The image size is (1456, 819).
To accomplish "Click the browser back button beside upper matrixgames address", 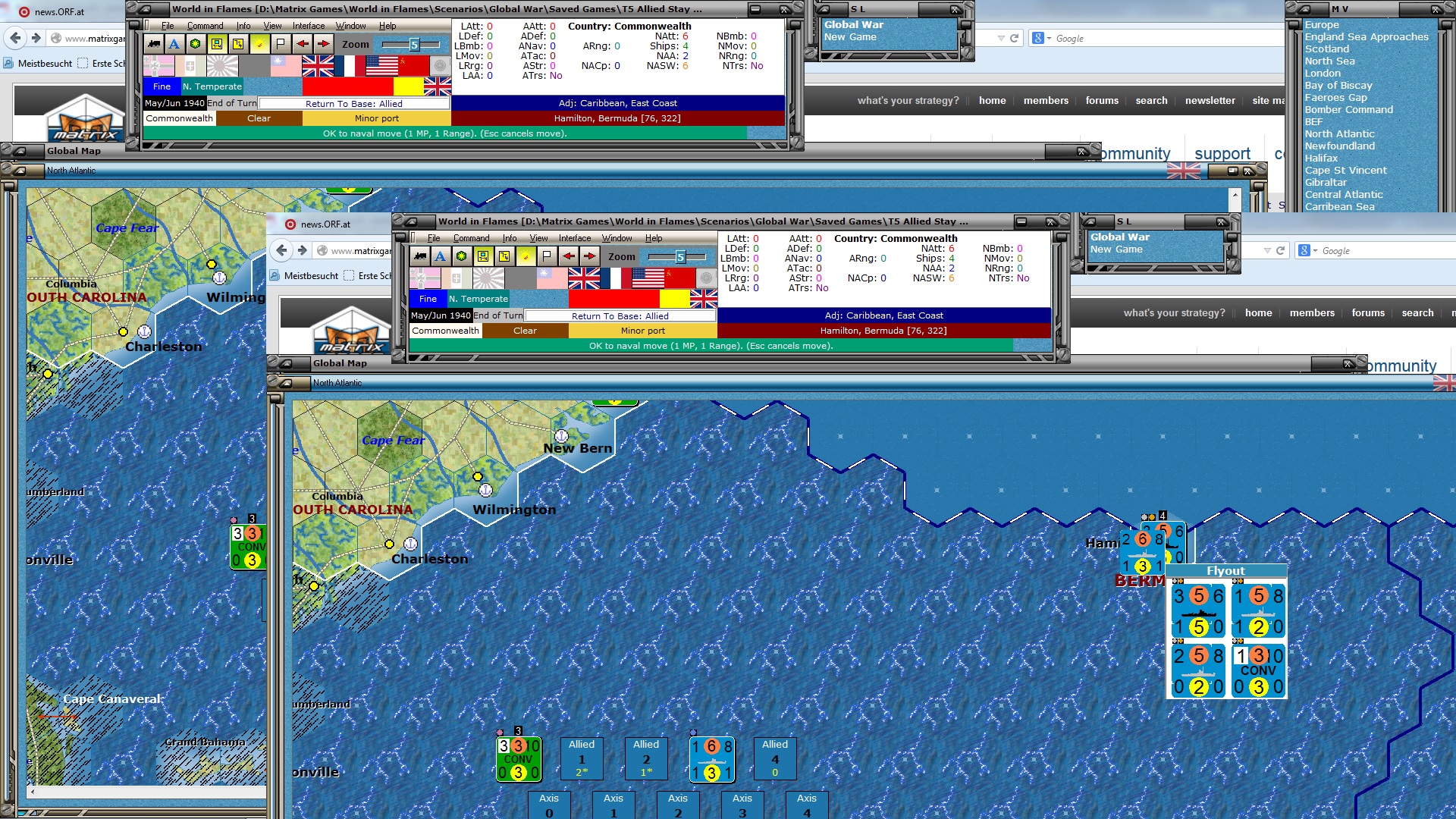I will pyautogui.click(x=14, y=38).
